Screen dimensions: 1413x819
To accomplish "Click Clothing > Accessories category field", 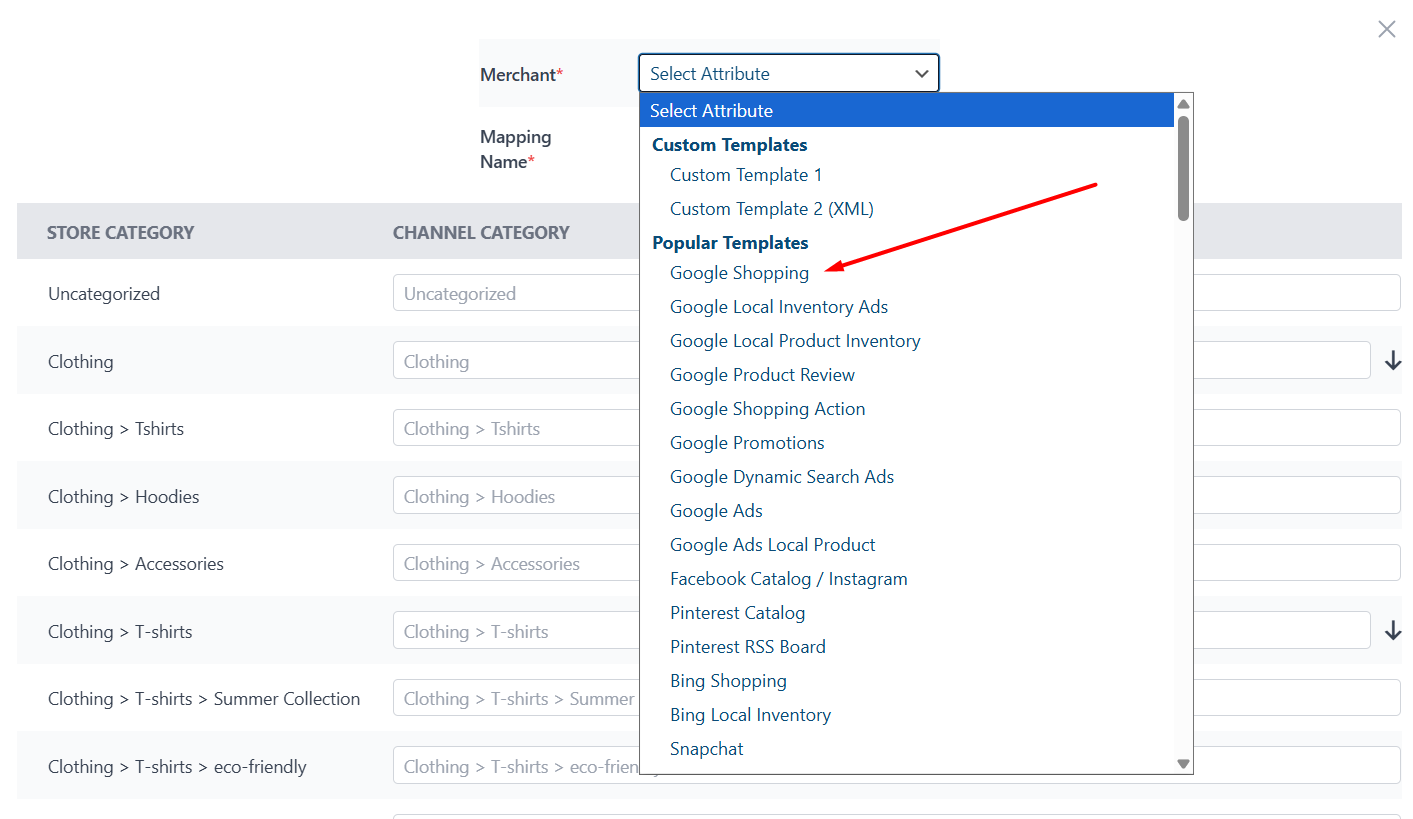I will [896, 563].
